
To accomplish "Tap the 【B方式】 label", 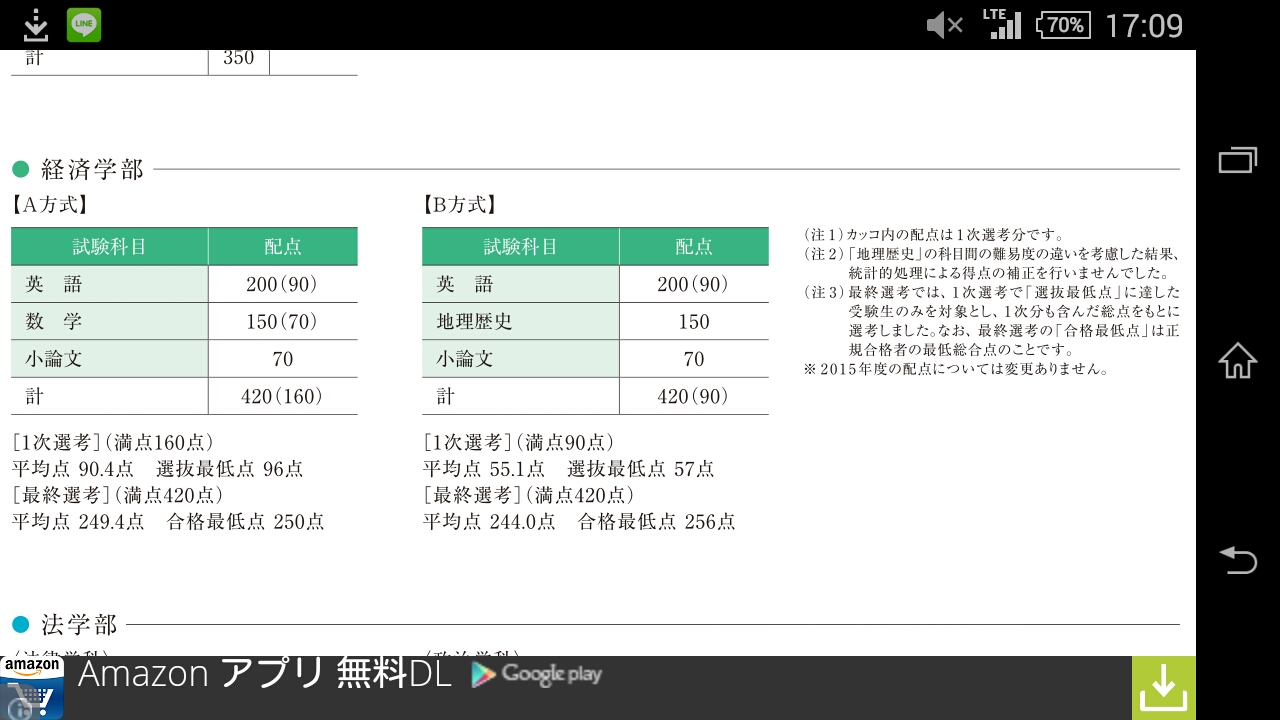I will (x=460, y=205).
